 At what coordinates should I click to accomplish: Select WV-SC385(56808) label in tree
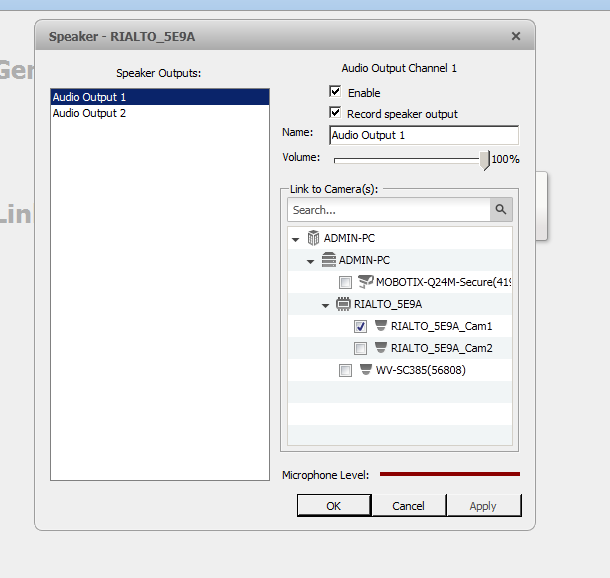pos(421,370)
